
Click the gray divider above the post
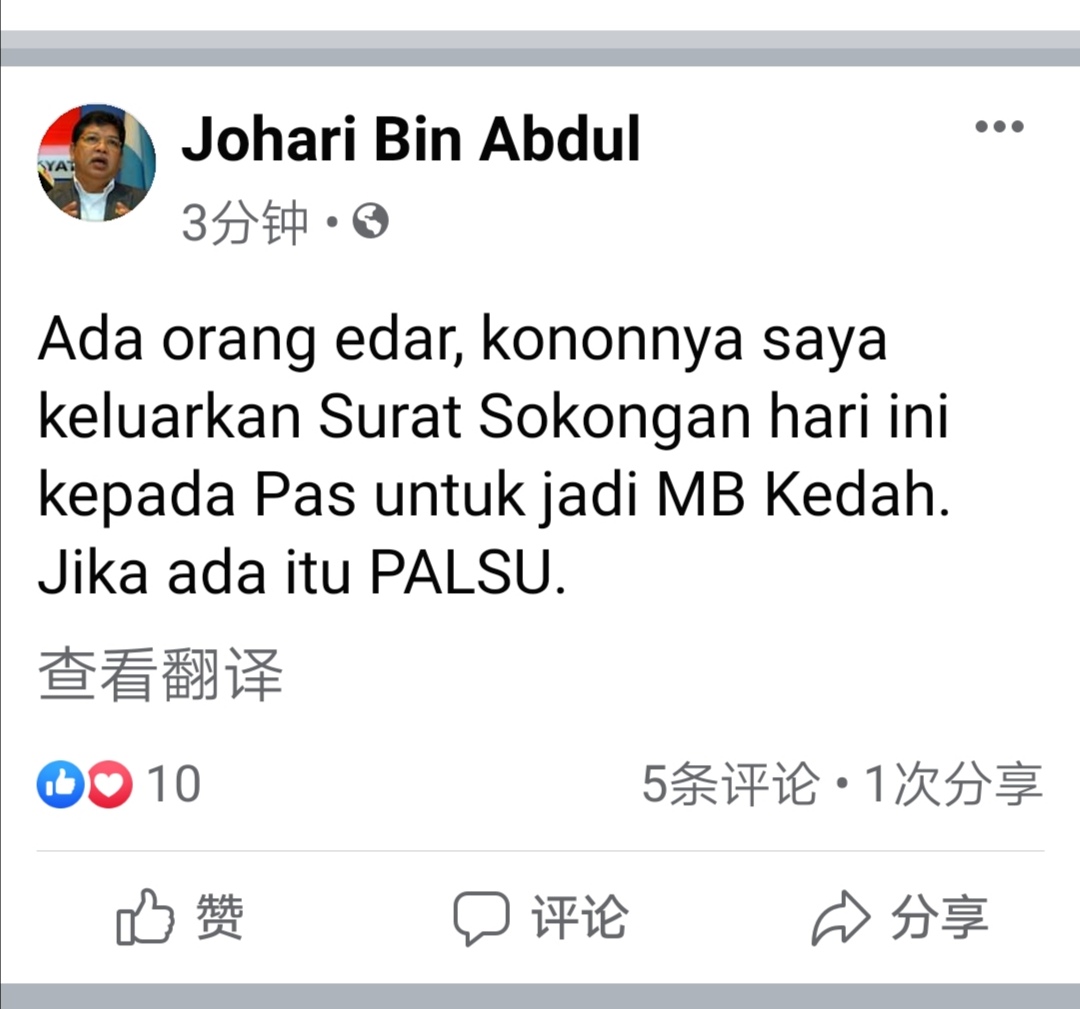click(x=540, y=48)
